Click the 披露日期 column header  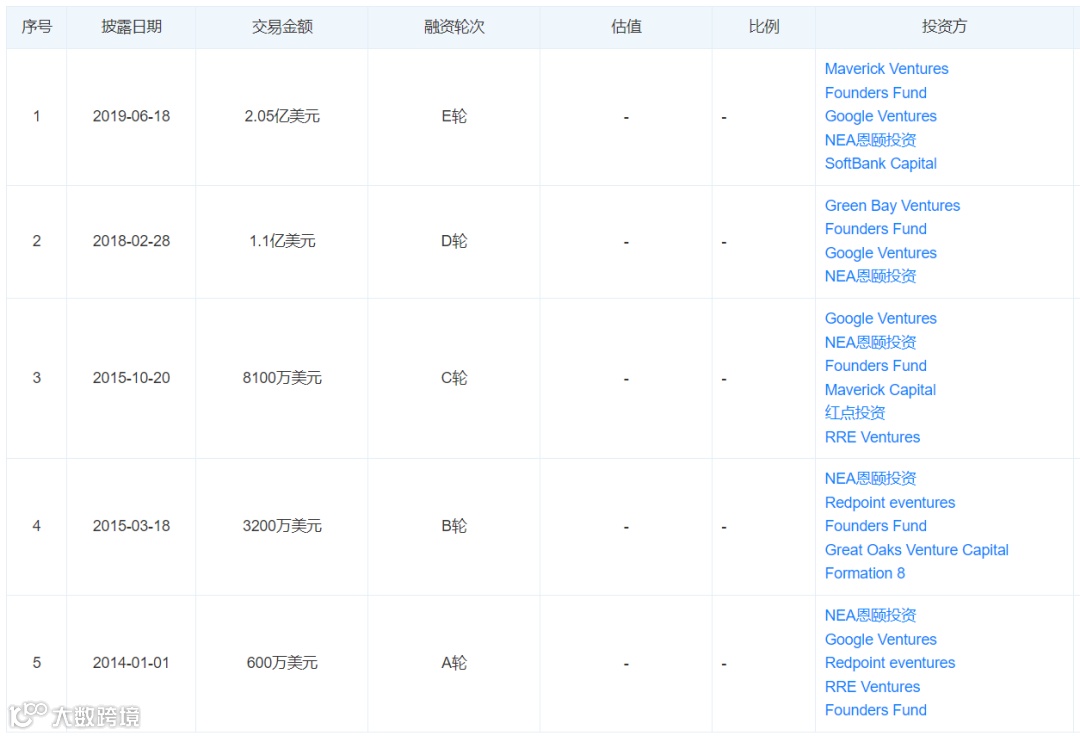pos(131,27)
